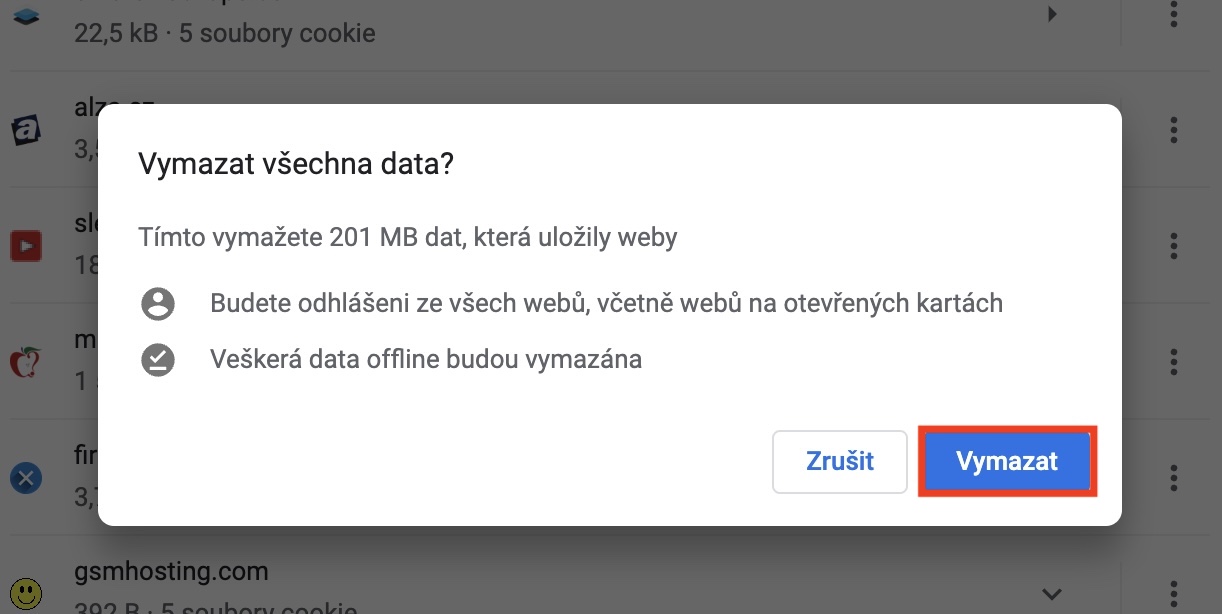The image size is (1222, 614).
Task: Expand the topmost site row arrow
Action: [1051, 16]
